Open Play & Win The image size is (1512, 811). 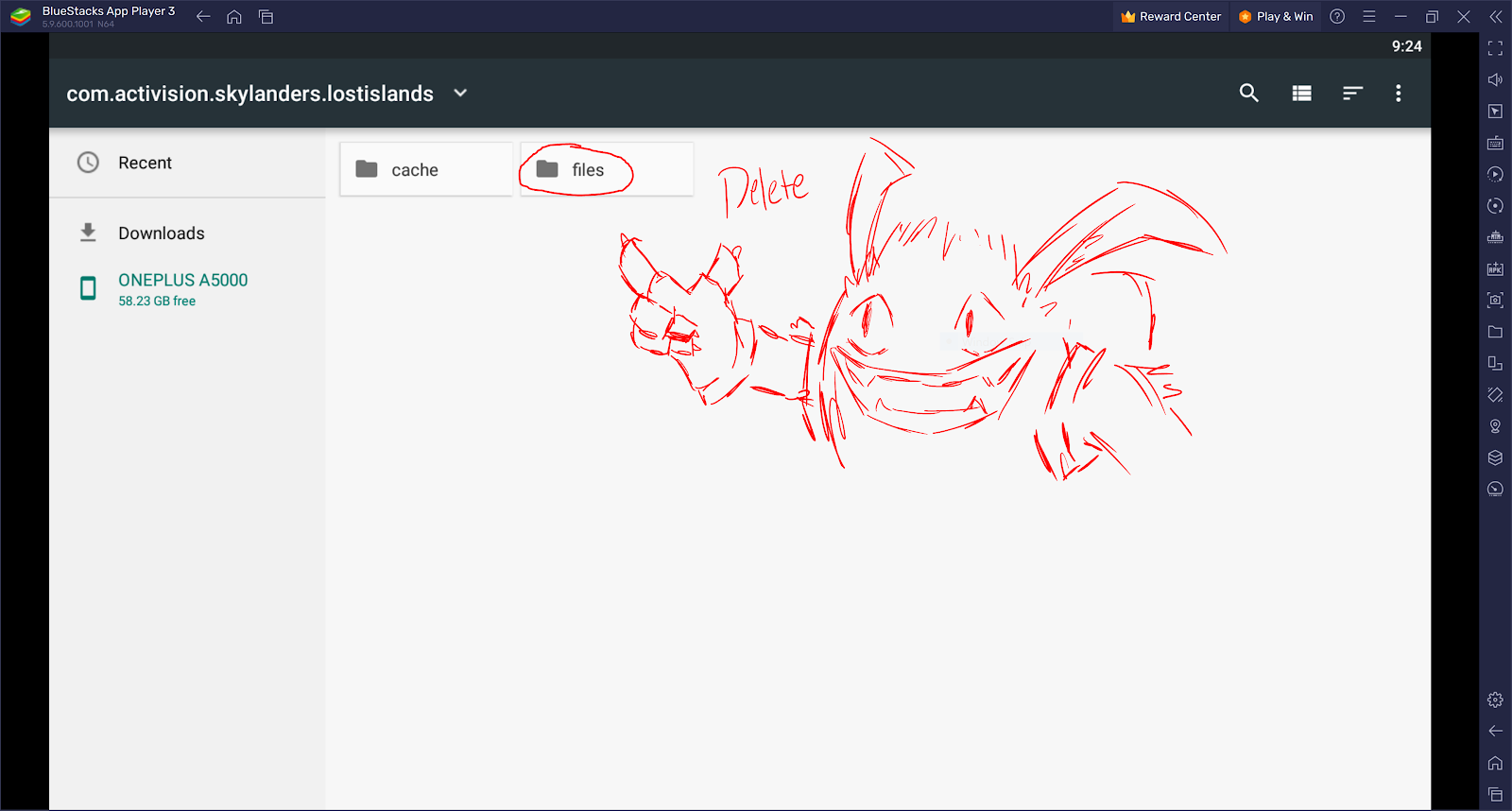click(1276, 16)
